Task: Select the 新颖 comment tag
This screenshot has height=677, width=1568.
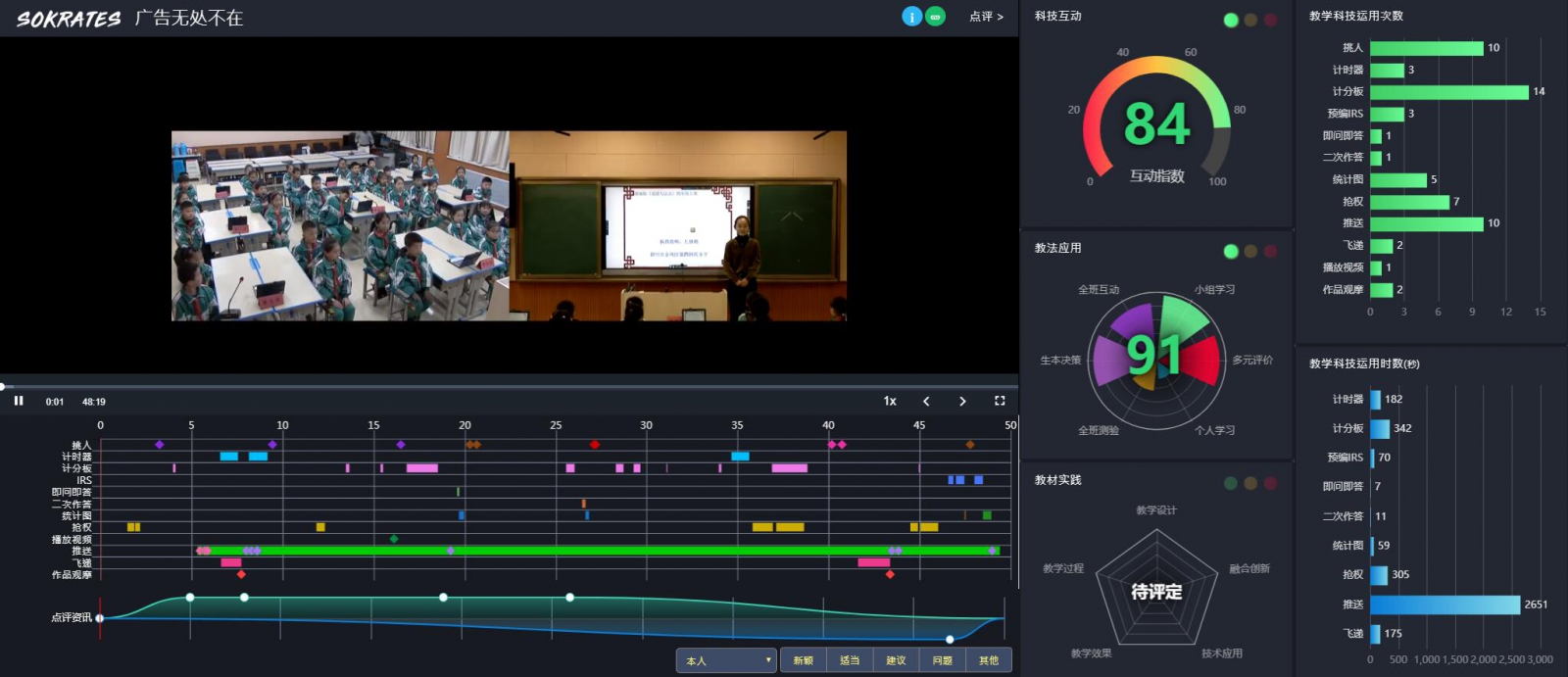Action: click(x=803, y=660)
